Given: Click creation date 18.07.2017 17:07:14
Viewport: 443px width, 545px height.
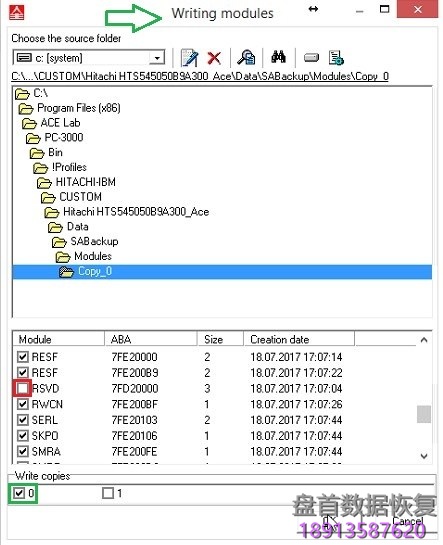Looking at the screenshot, I should (296, 357).
